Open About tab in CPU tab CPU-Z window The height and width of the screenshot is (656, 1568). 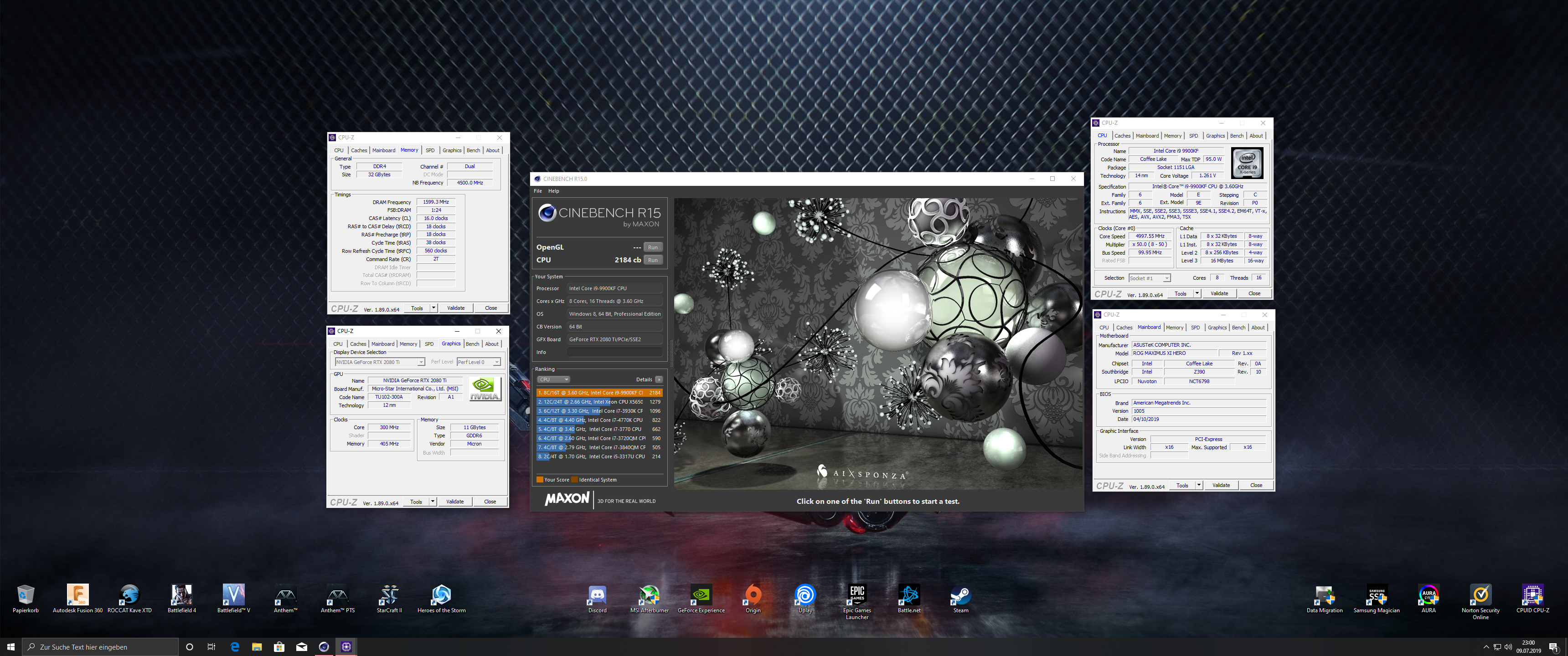[x=1256, y=136]
